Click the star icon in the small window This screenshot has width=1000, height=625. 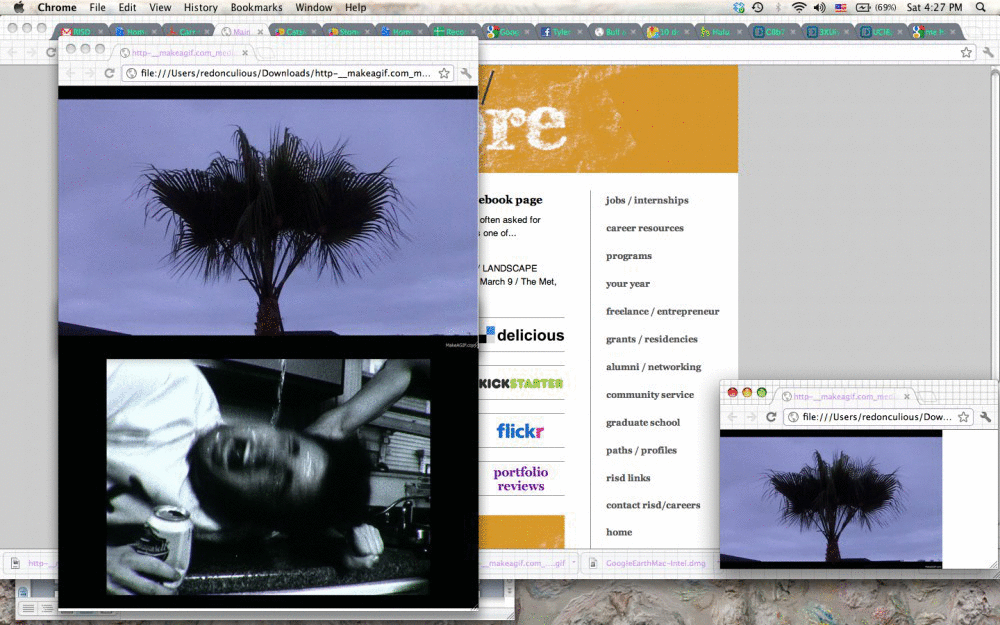pos(963,417)
